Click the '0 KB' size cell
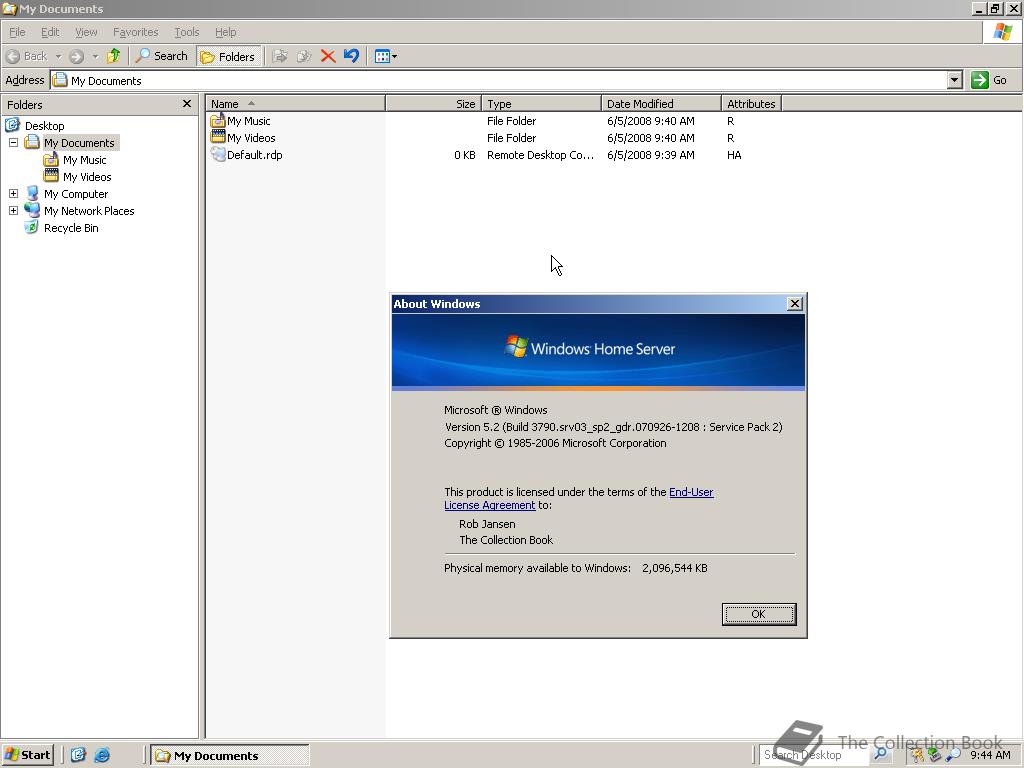 (464, 155)
